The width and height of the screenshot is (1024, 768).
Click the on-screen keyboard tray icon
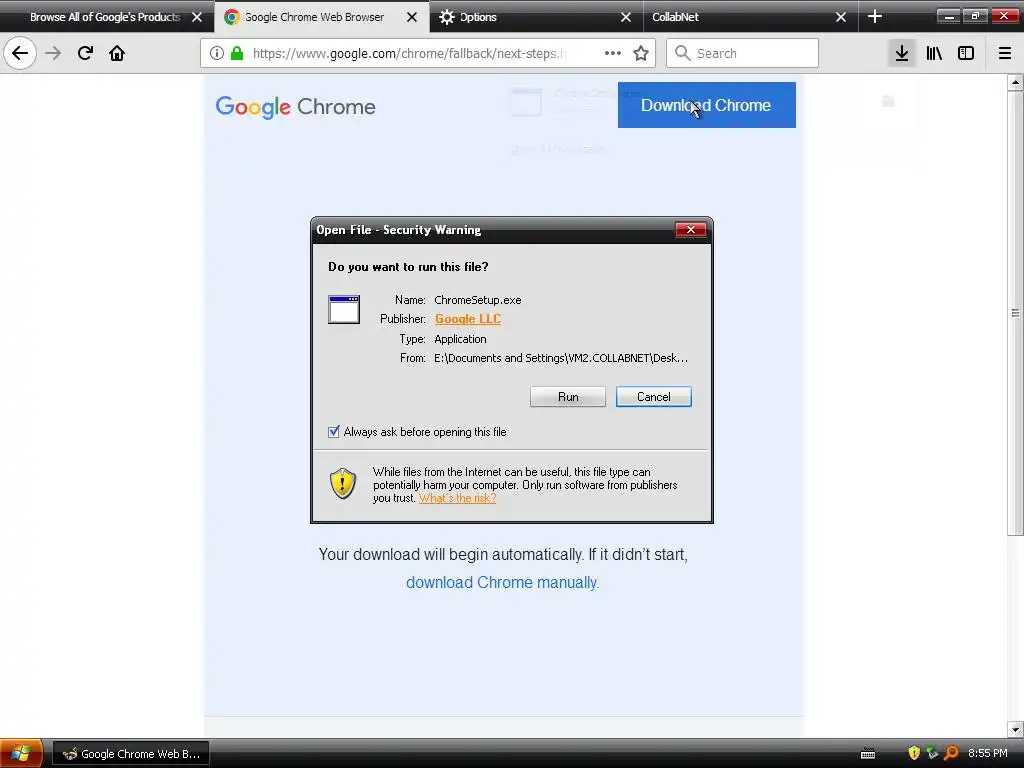coord(868,754)
